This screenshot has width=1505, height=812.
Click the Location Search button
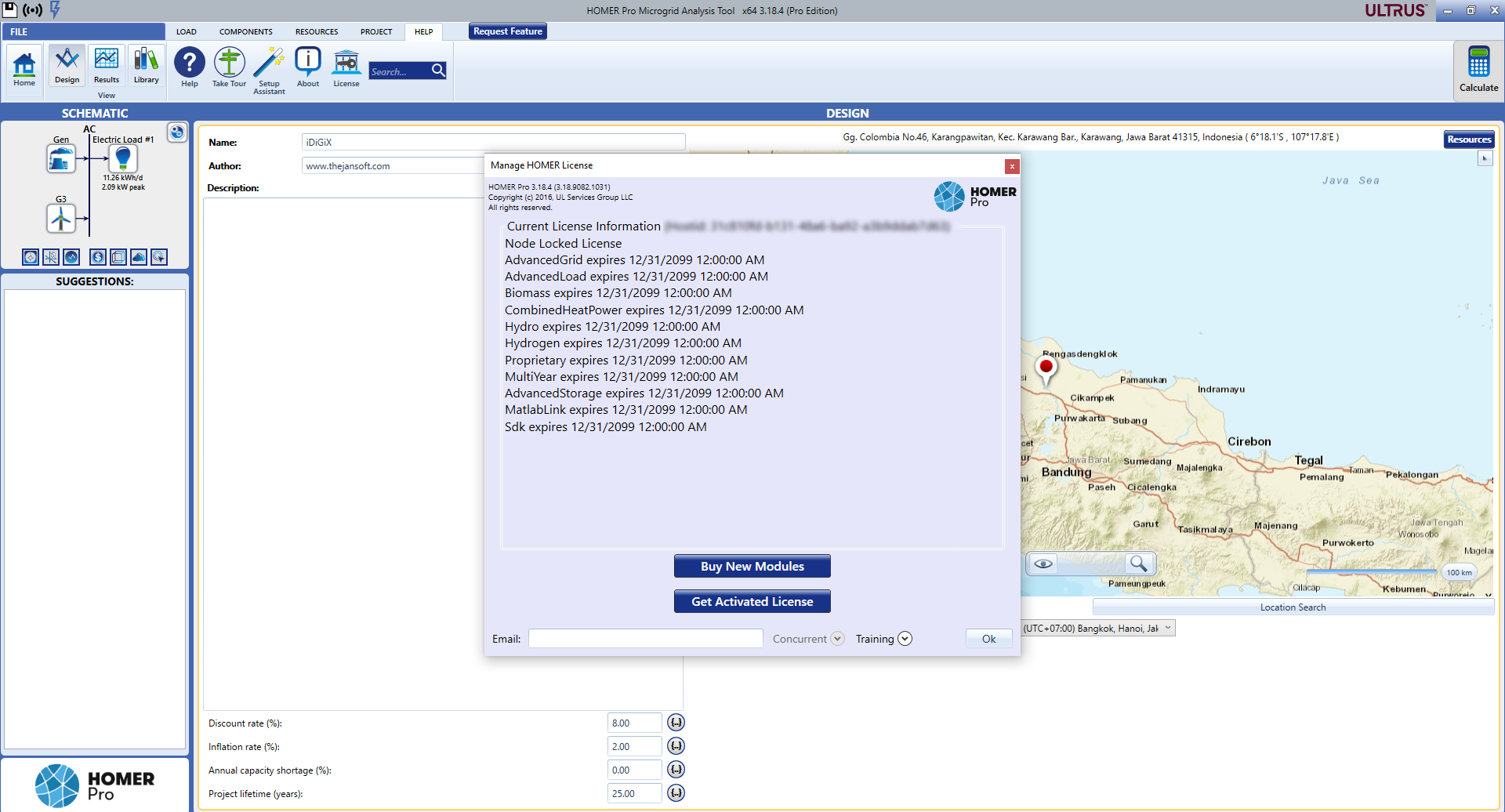(x=1293, y=607)
